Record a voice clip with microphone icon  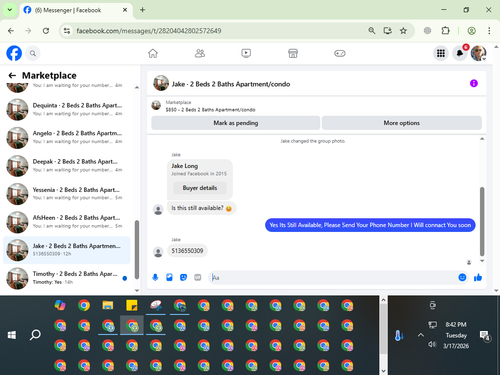pyautogui.click(x=155, y=277)
